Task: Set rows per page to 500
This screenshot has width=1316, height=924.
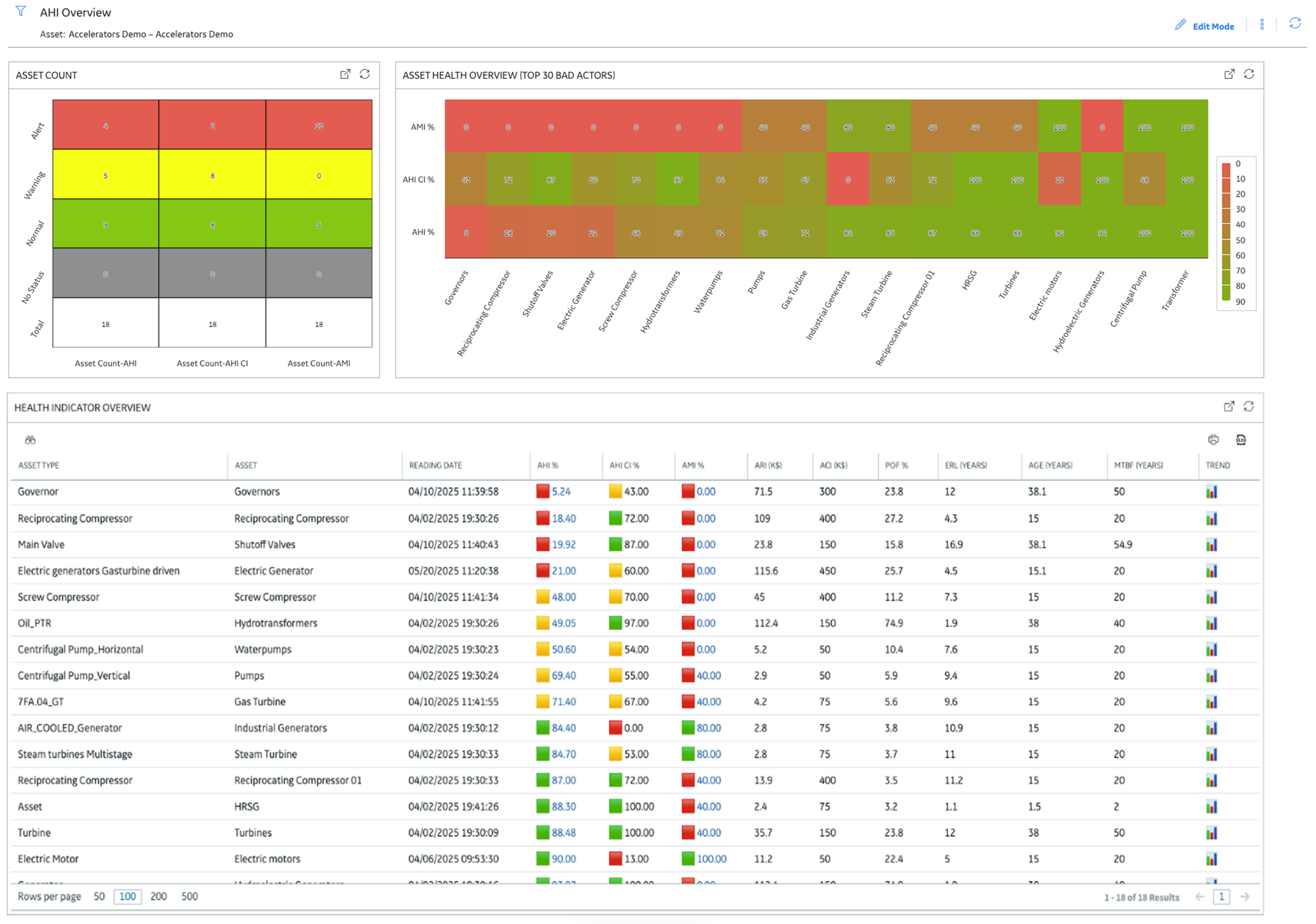Action: pyautogui.click(x=190, y=897)
